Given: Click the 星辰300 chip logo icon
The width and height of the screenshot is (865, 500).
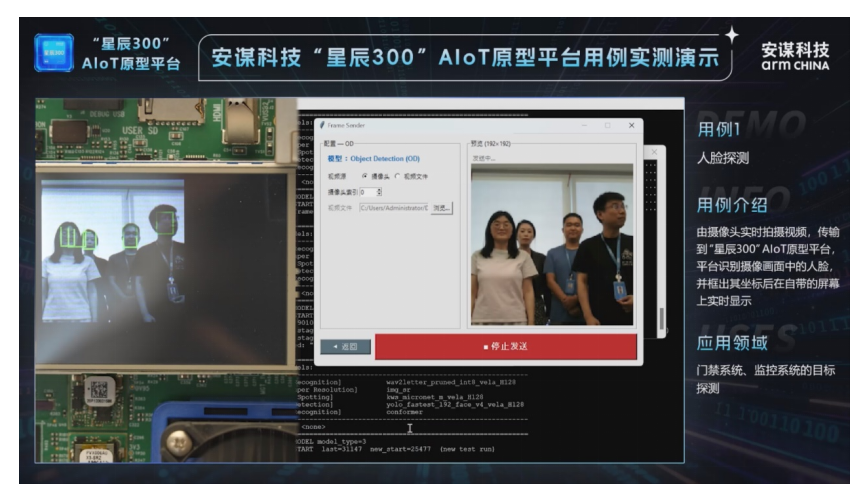Looking at the screenshot, I should [54, 53].
